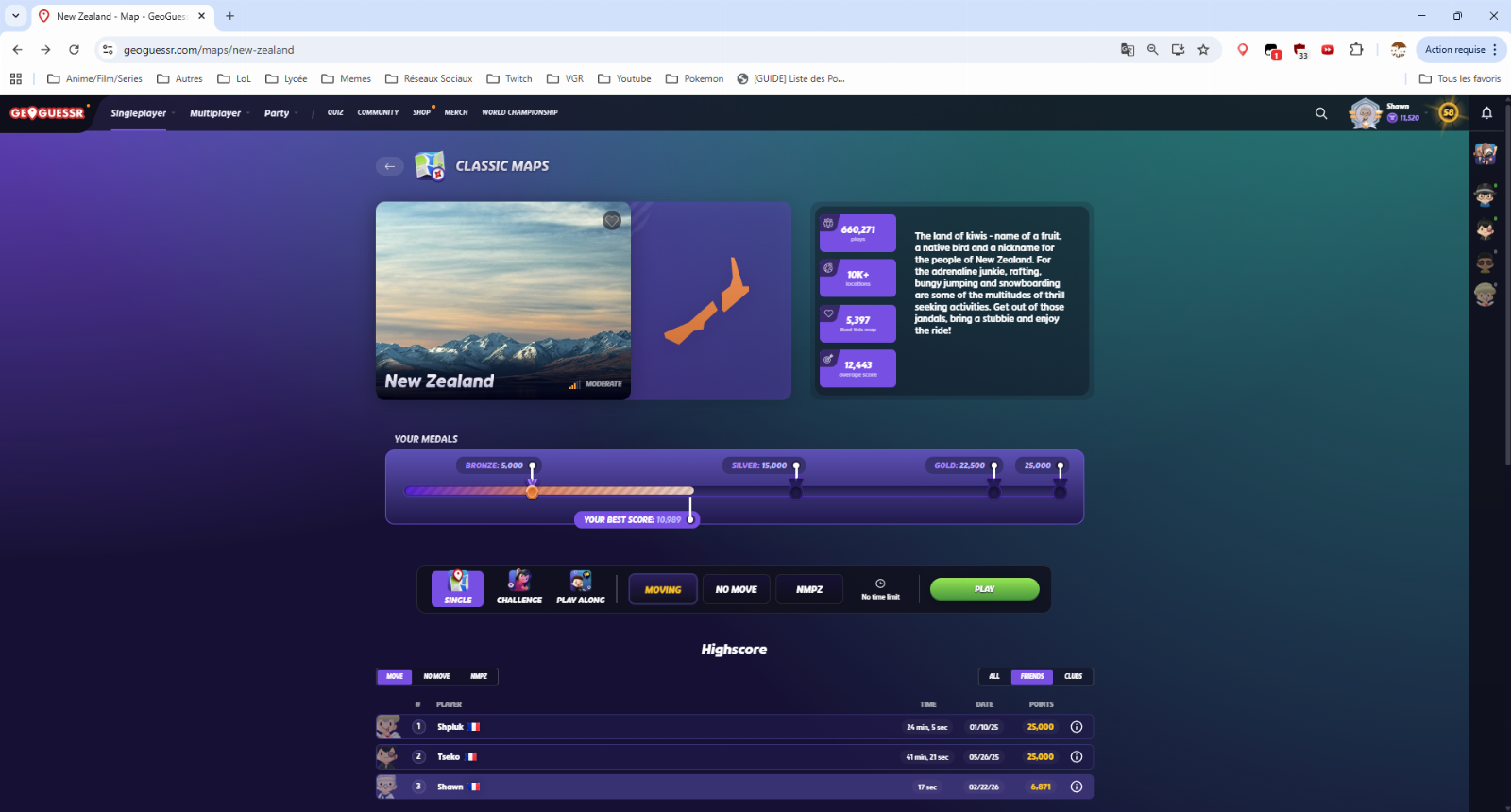Open the notifications bell icon
The height and width of the screenshot is (812, 1511).
(x=1486, y=113)
